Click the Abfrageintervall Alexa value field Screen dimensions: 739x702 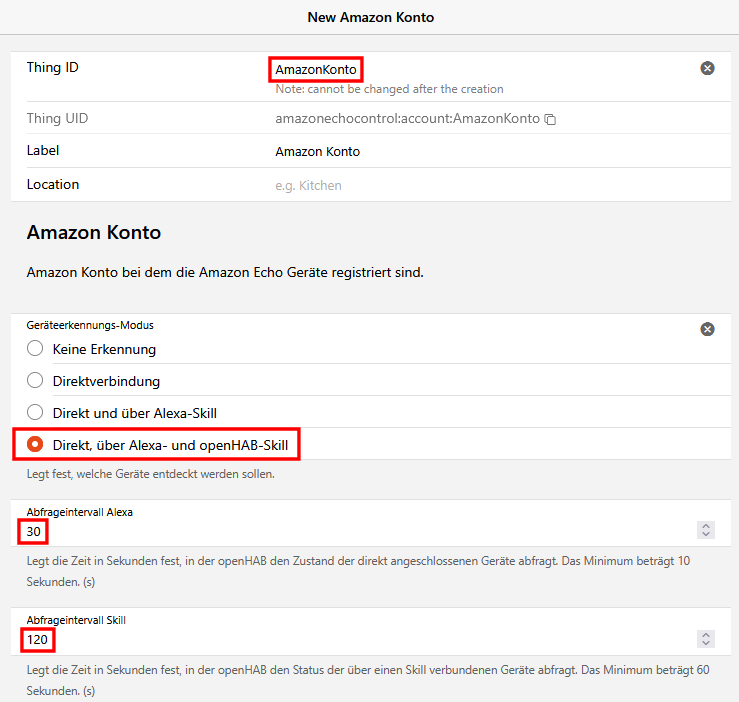click(x=358, y=532)
